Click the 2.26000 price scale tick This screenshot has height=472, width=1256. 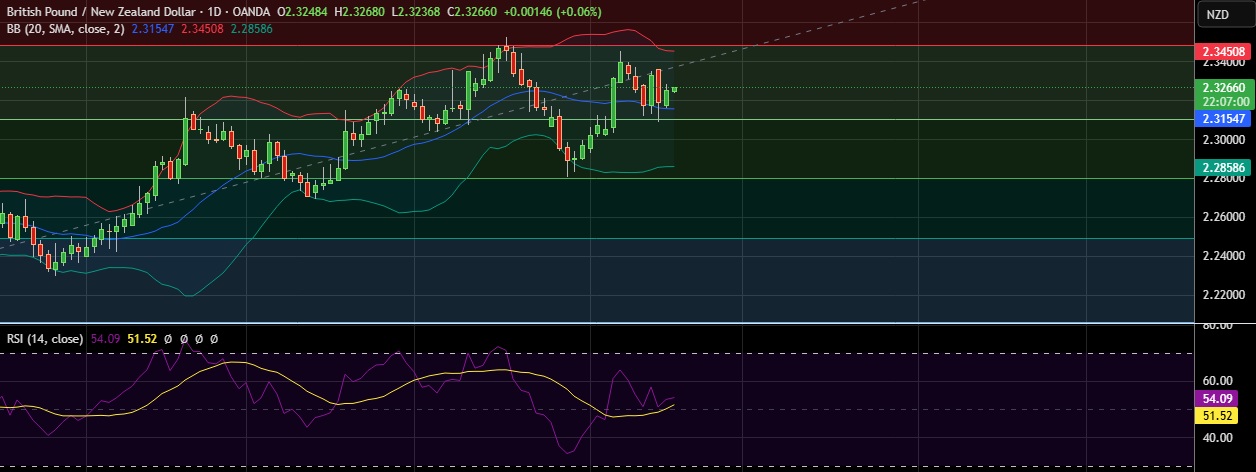[x=1224, y=216]
